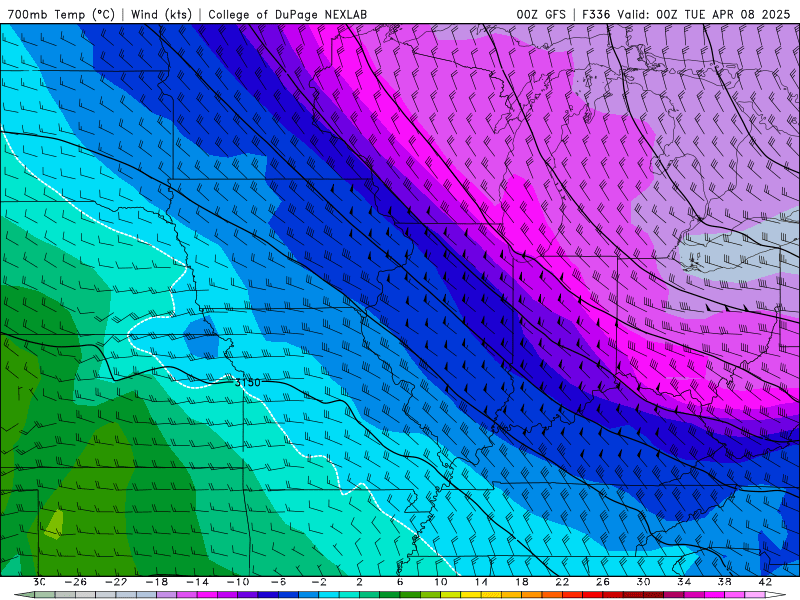The height and width of the screenshot is (600, 800).
Task: Click the "30" label between 26 and 34
Action: point(643,582)
